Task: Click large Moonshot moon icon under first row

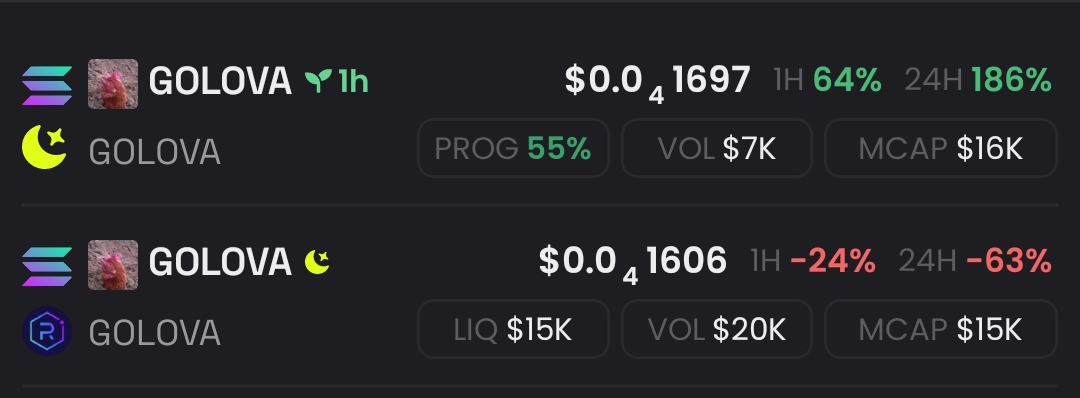Action: (x=44, y=147)
